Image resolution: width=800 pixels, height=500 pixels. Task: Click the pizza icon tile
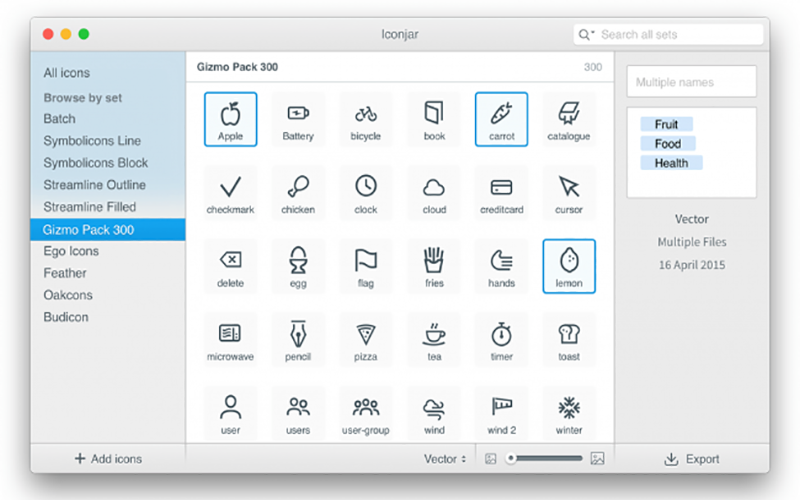click(x=366, y=340)
